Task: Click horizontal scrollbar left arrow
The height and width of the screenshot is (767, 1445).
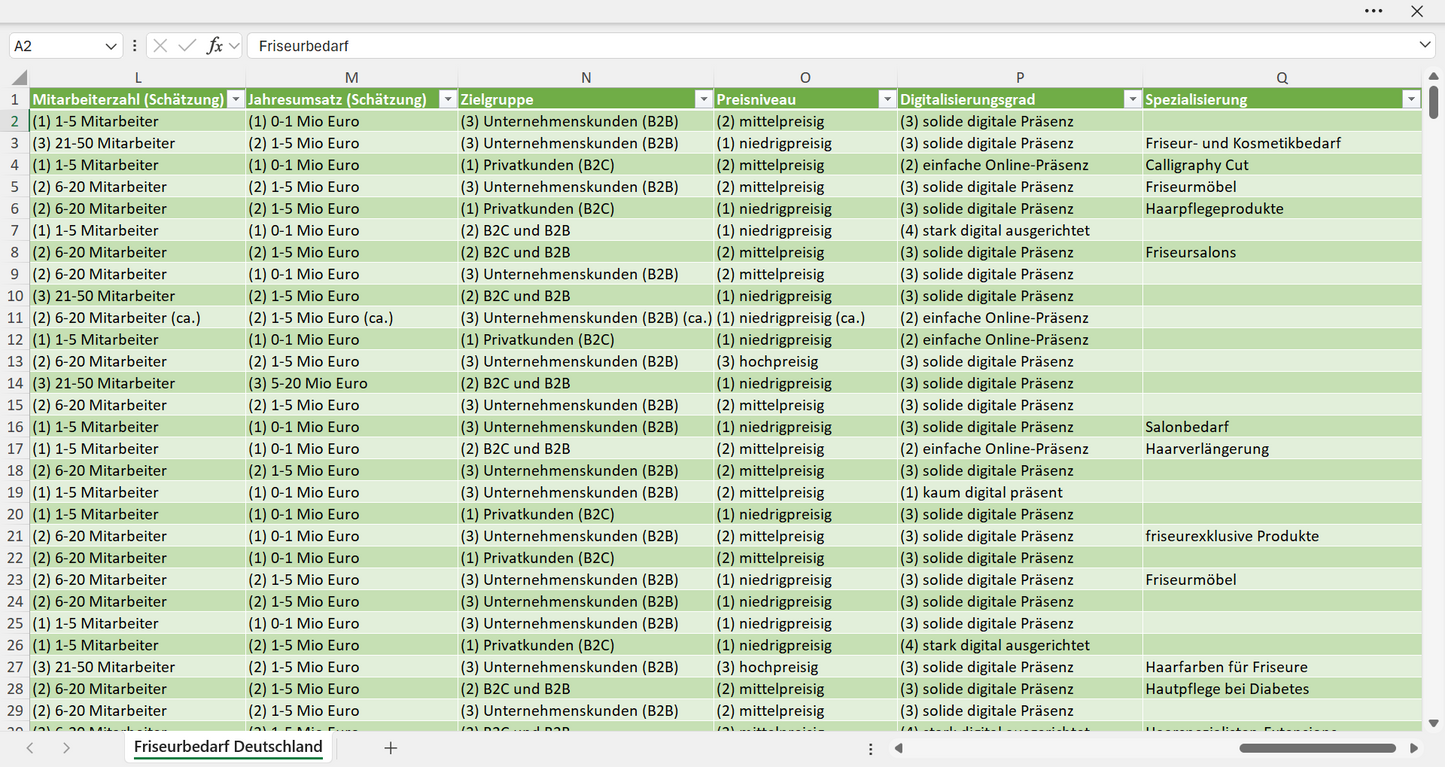Action: [899, 748]
